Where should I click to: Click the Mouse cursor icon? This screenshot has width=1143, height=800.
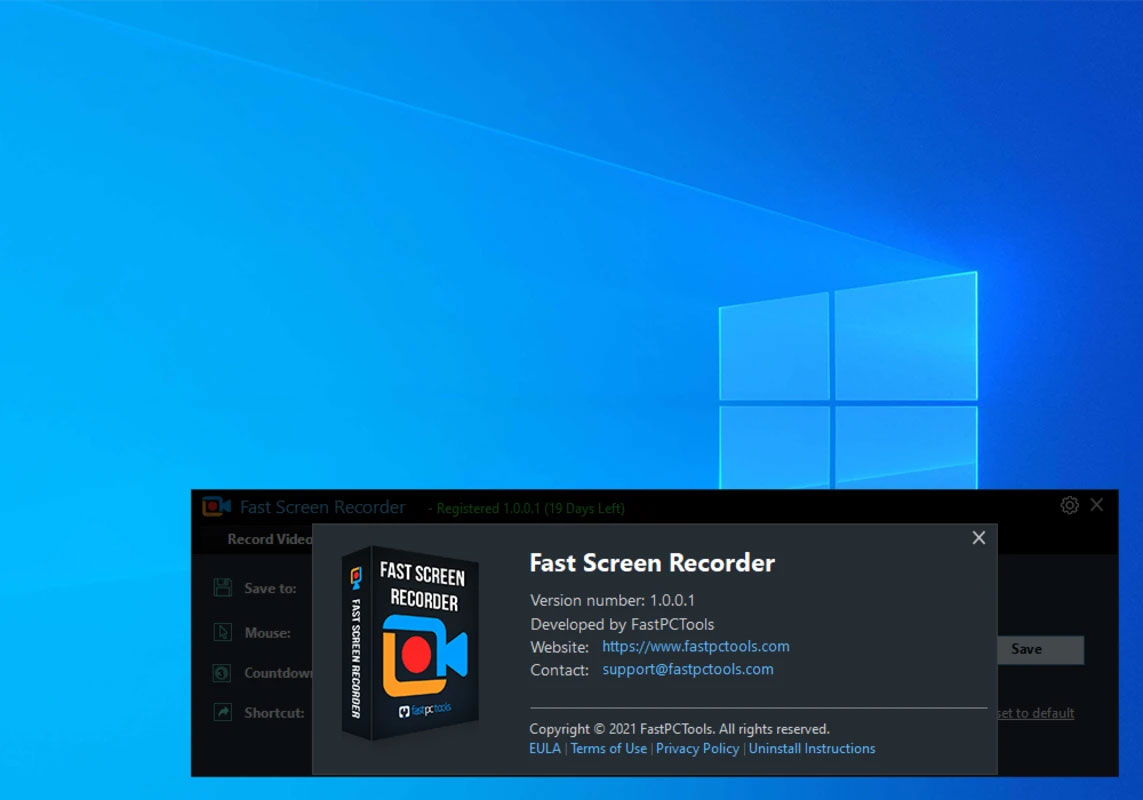222,632
